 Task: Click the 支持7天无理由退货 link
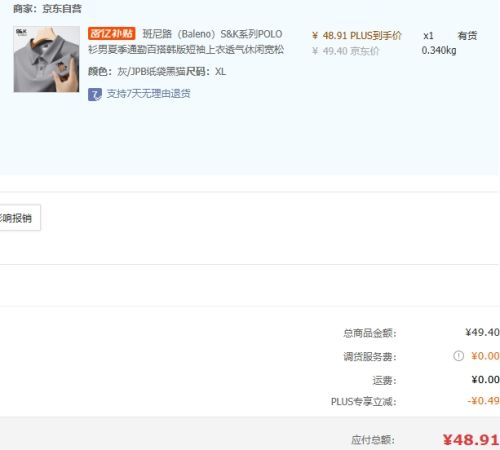[x=148, y=94]
